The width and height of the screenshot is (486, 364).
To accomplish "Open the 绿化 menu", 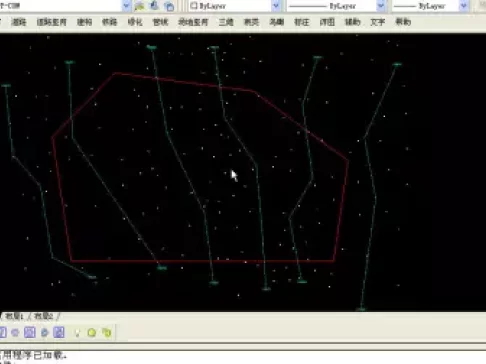I will coord(135,22).
